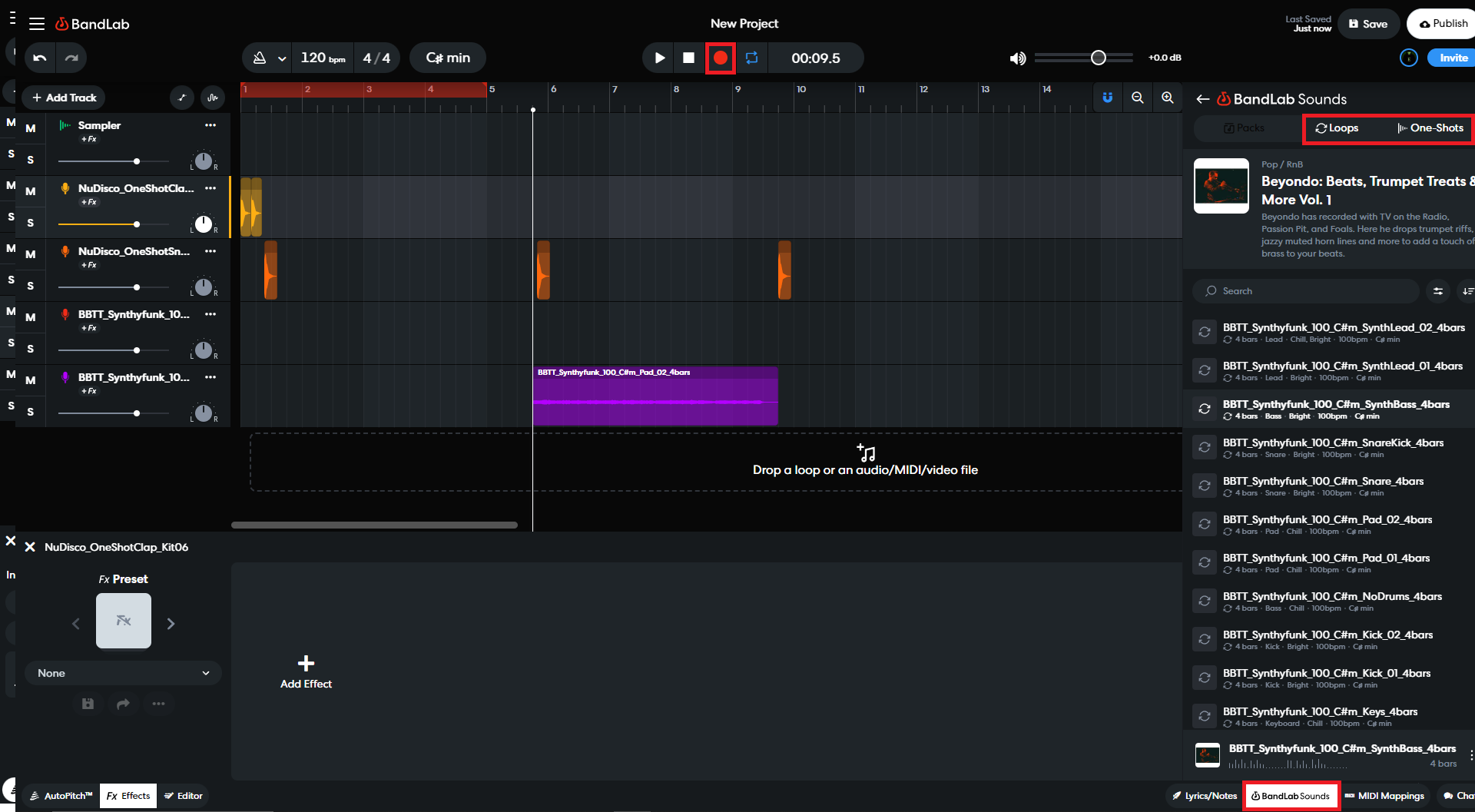Screen dimensions: 1475x812
Task: Stop playback with the Stop button
Action: pyautogui.click(x=689, y=58)
